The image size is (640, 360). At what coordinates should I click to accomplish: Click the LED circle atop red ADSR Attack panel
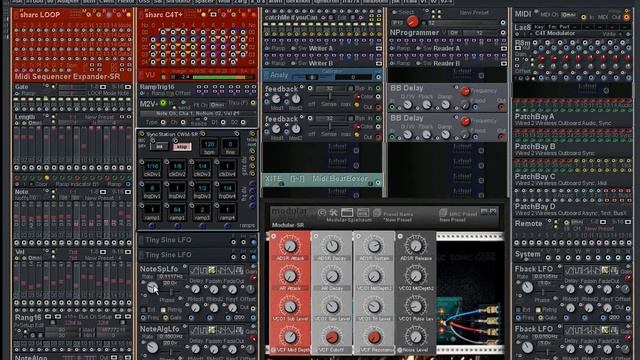(274, 236)
